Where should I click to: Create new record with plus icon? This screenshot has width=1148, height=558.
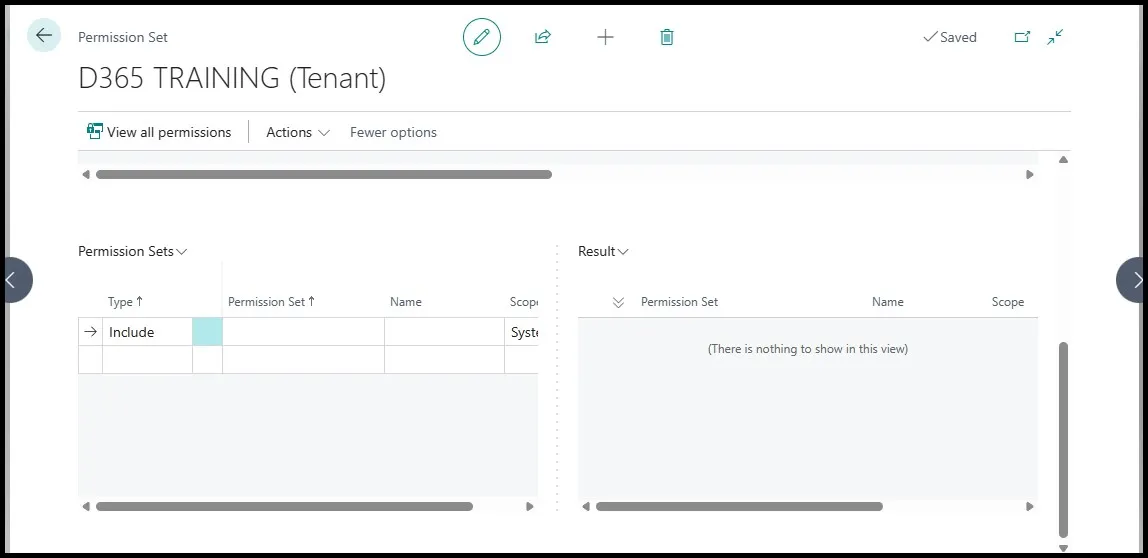(x=605, y=37)
